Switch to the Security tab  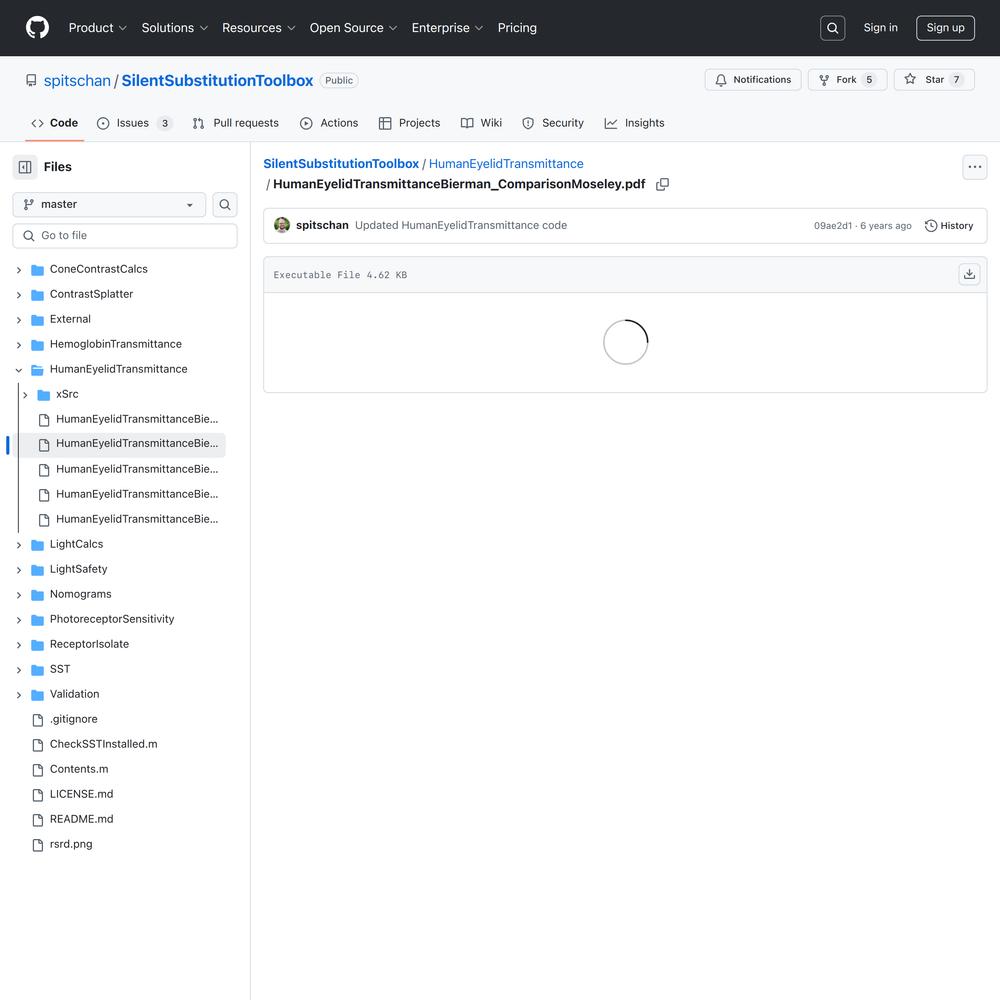pyautogui.click(x=553, y=123)
